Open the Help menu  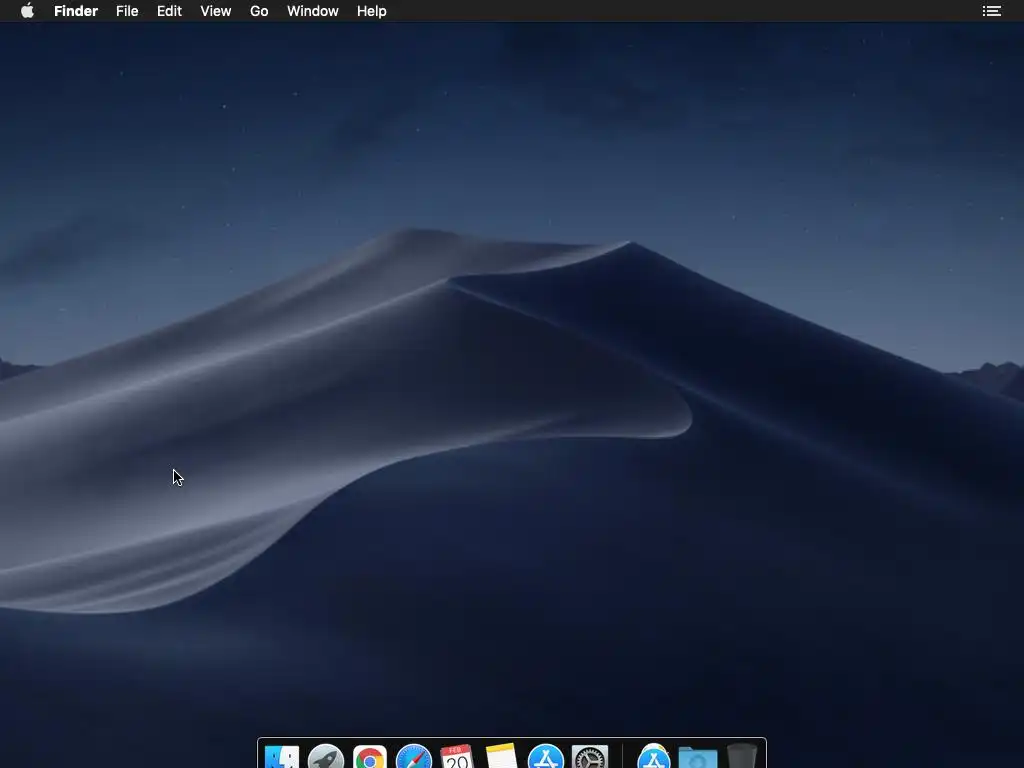372,11
